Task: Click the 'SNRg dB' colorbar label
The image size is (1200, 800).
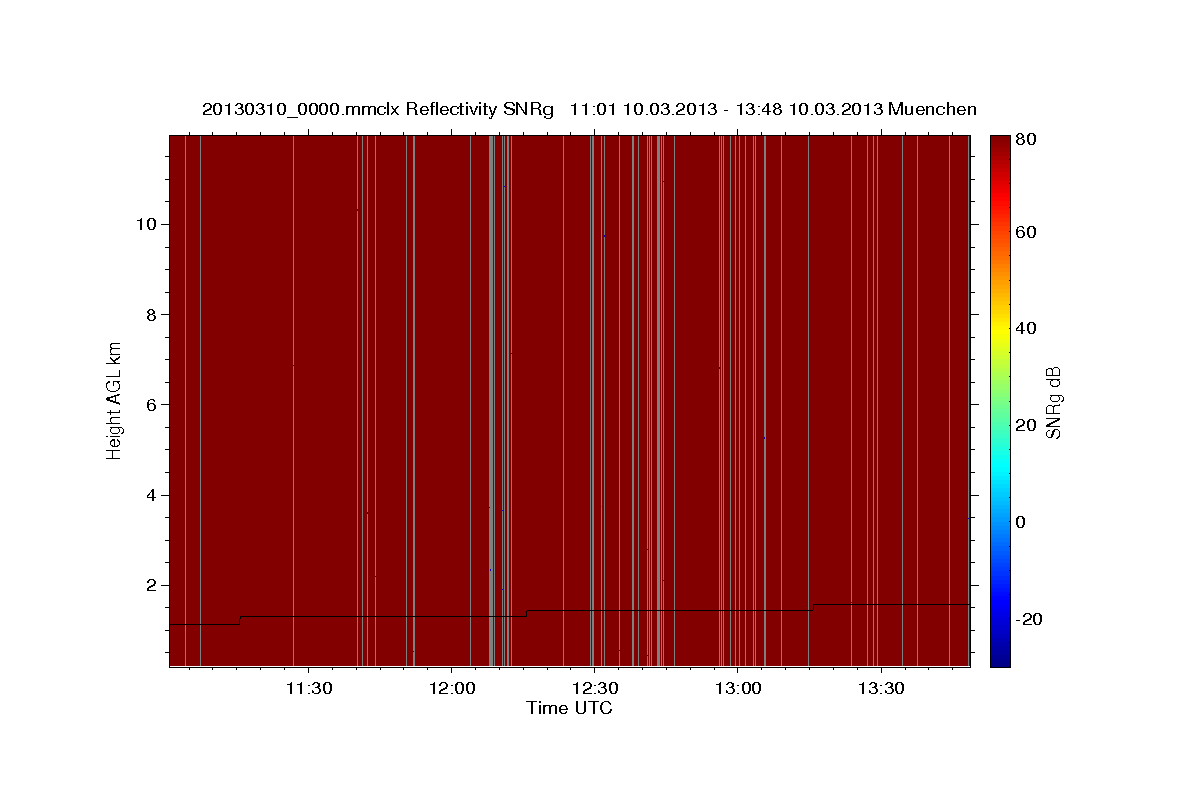Action: [1053, 402]
